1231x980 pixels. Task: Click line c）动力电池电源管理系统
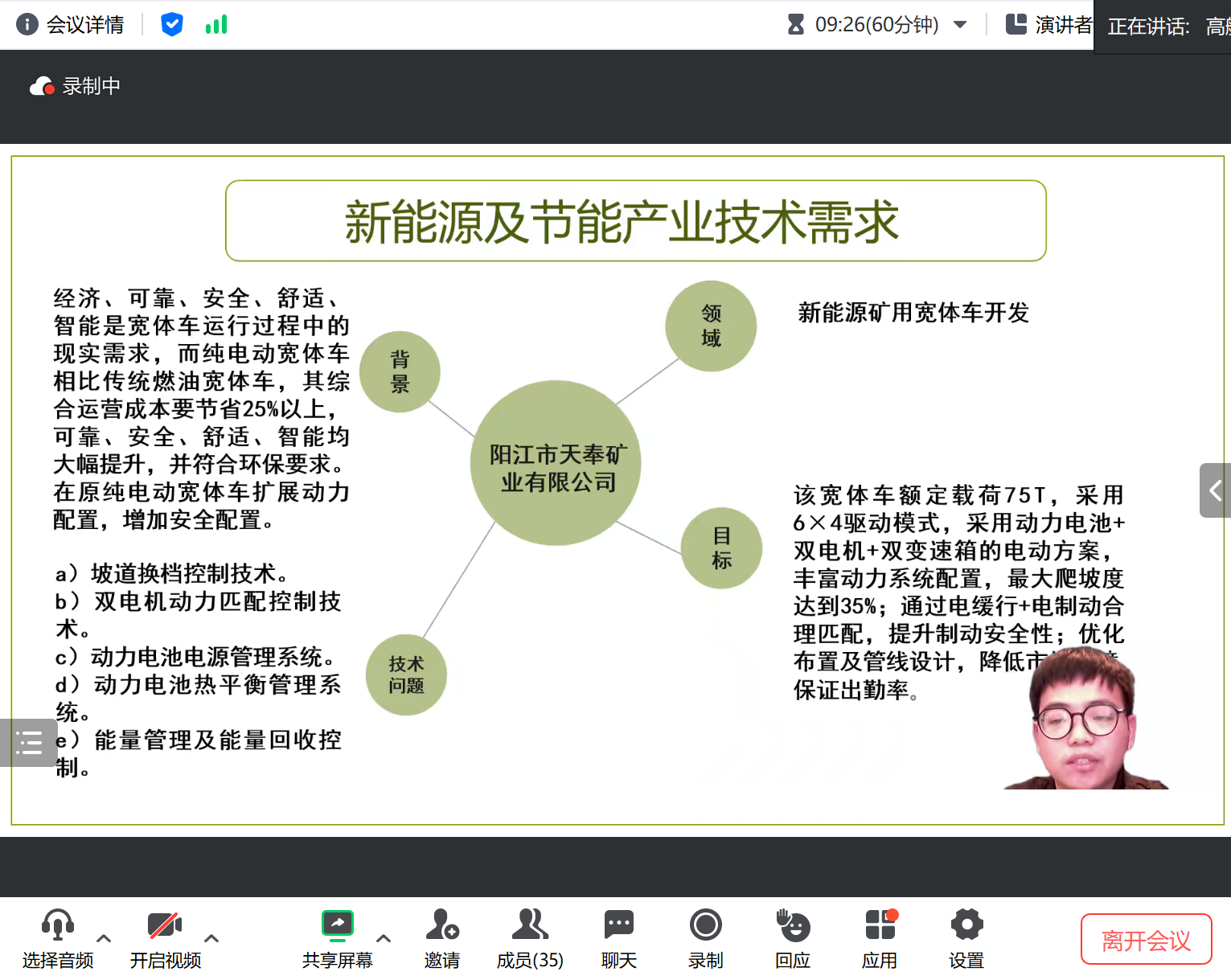[x=197, y=657]
